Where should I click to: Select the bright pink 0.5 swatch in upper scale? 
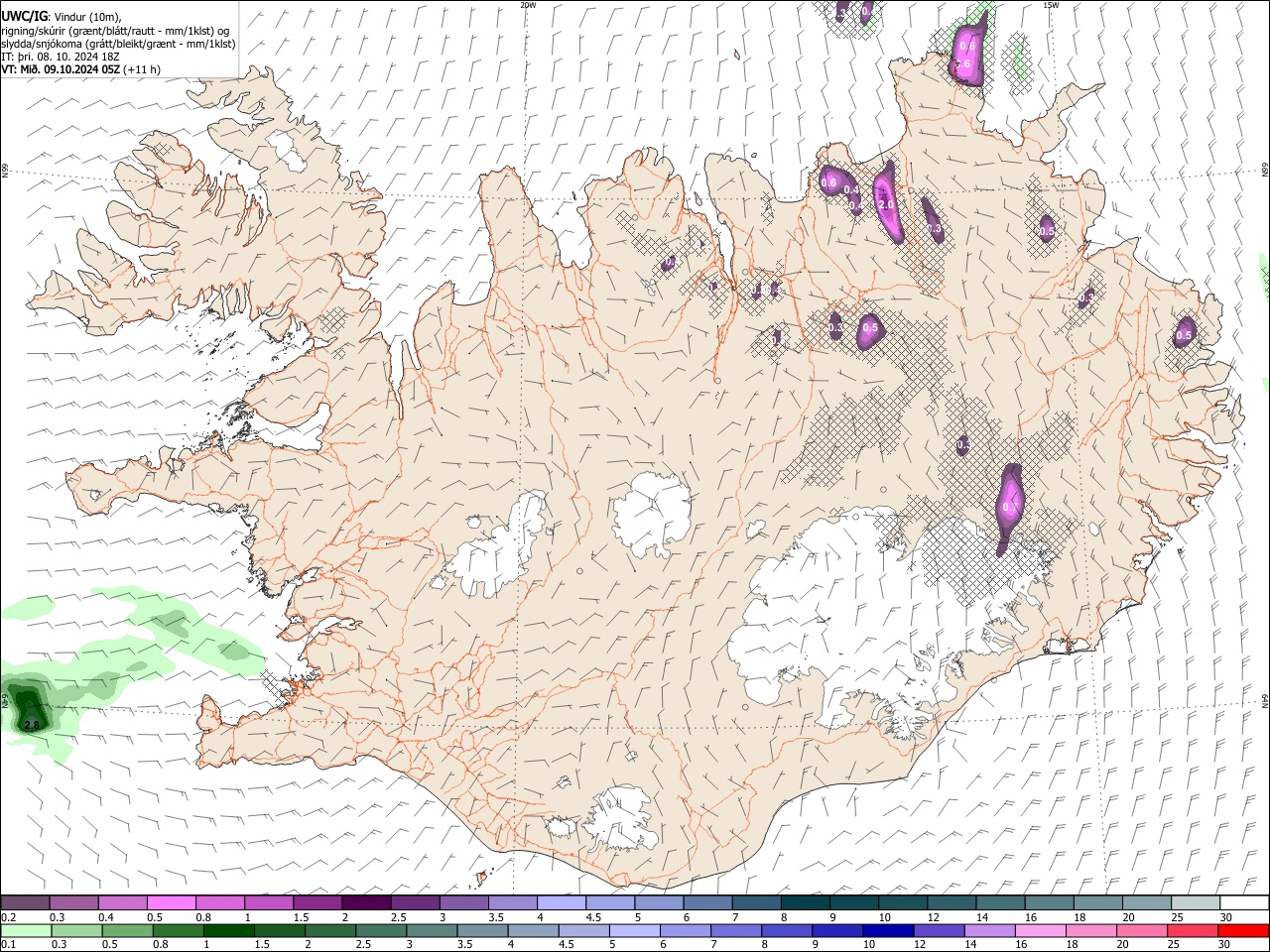pos(171,902)
